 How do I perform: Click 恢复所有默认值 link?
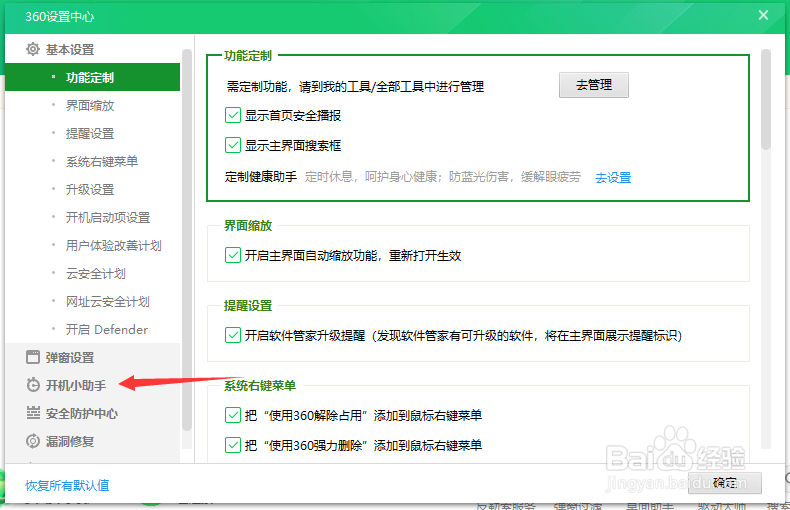click(68, 485)
